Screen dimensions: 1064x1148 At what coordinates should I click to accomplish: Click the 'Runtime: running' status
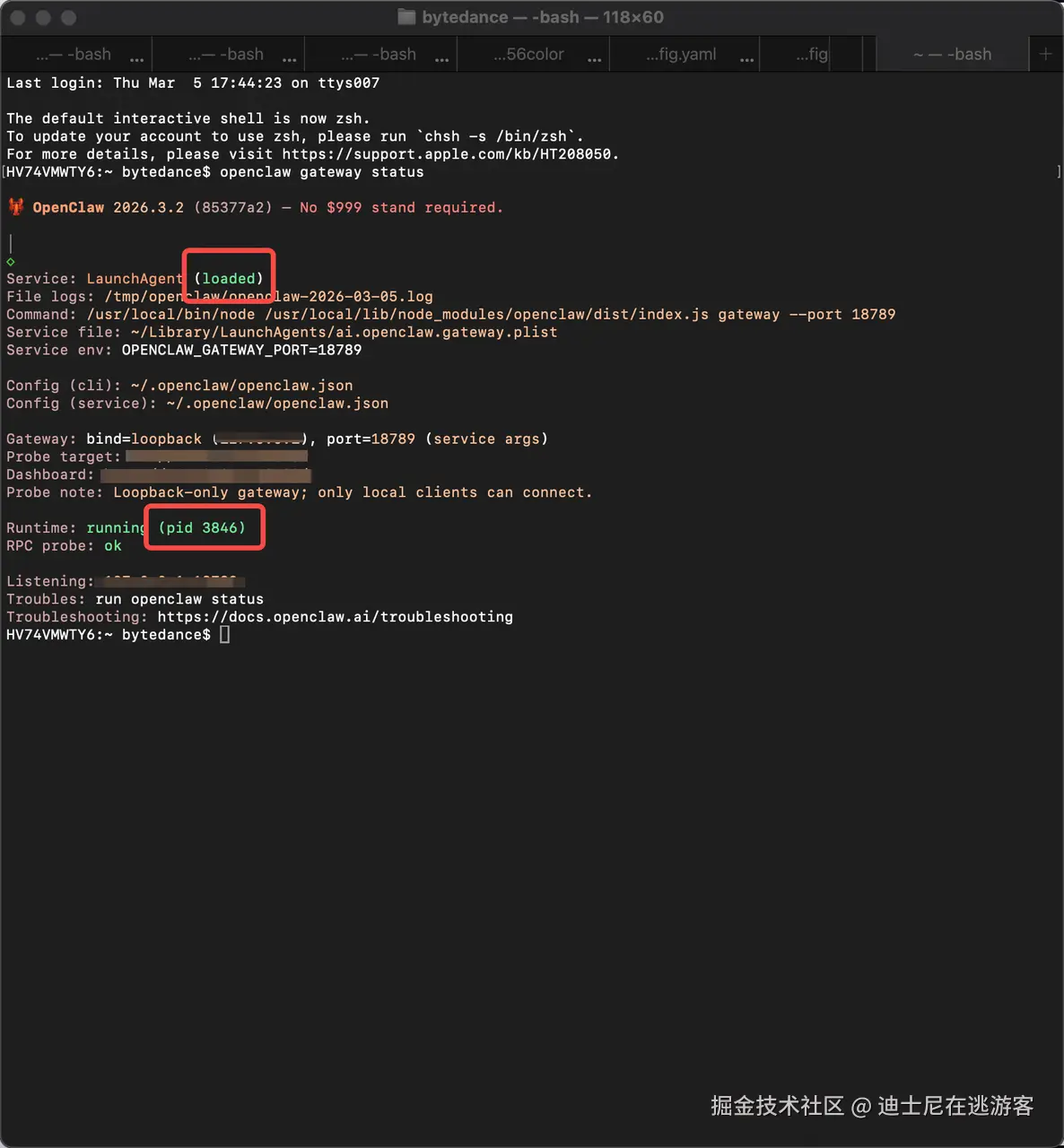pyautogui.click(x=75, y=528)
